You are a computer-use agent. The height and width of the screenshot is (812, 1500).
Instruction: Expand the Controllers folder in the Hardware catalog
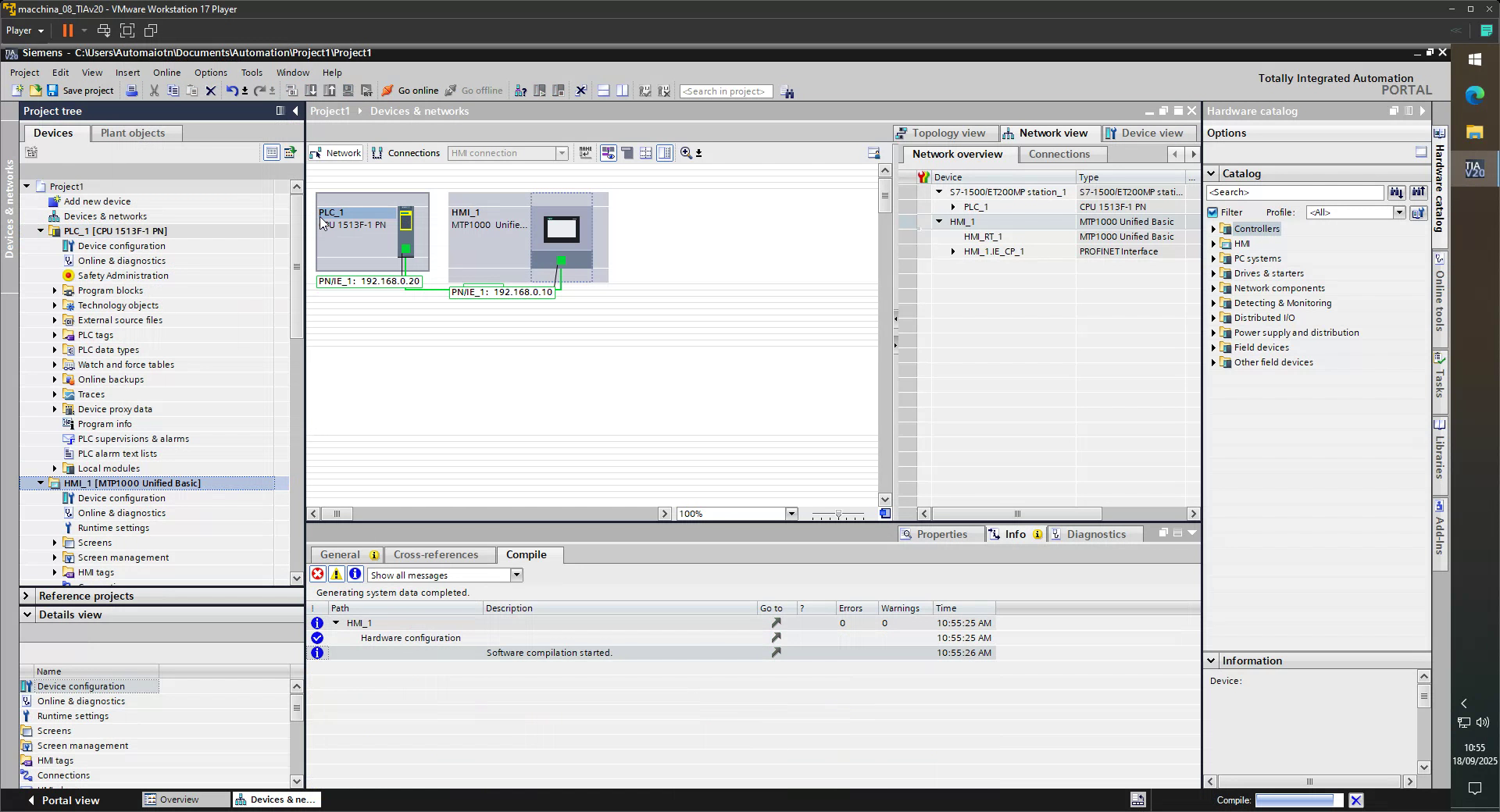click(x=1214, y=229)
